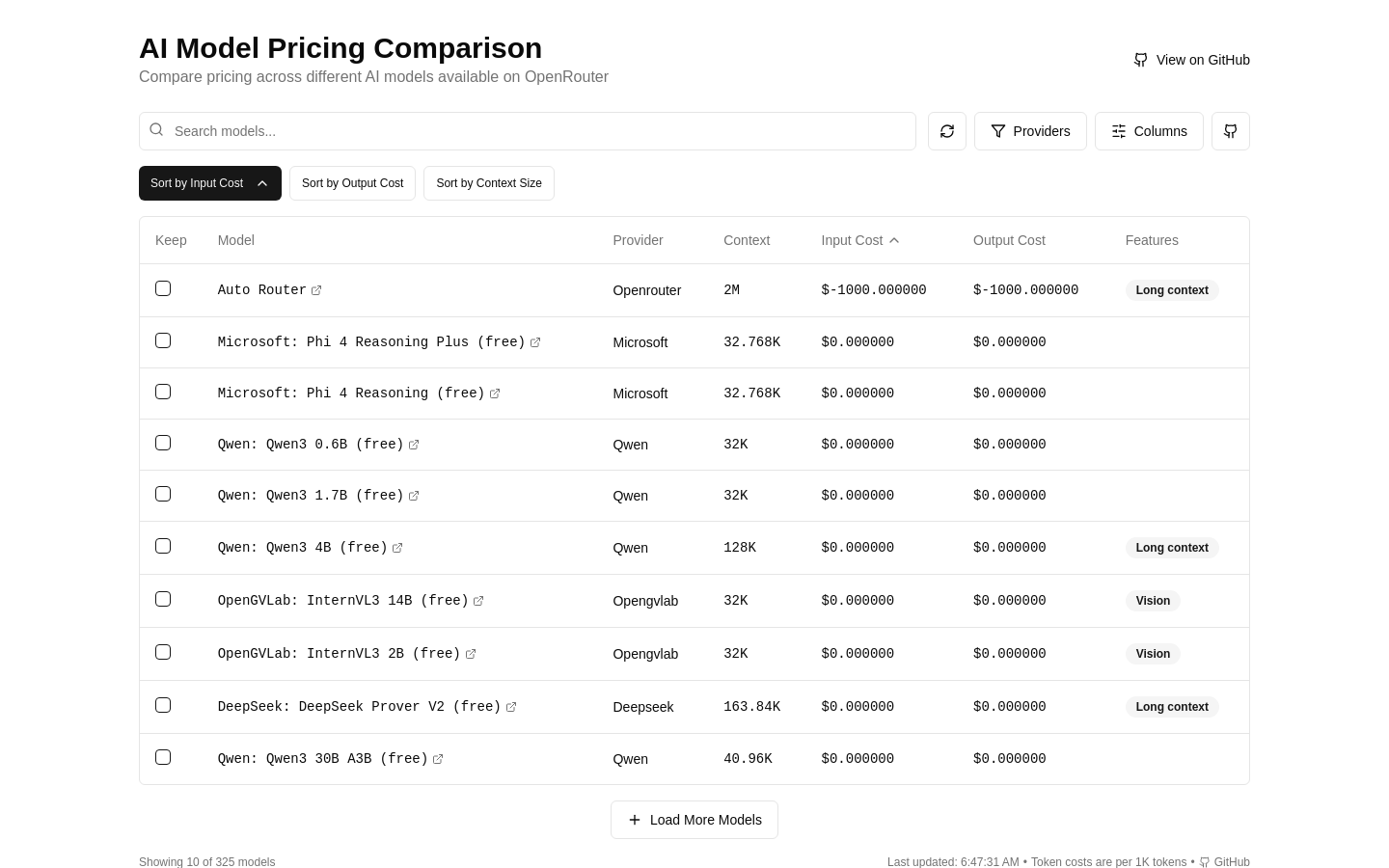This screenshot has height=868, width=1389.
Task: Click Long context badge for DeepSeek Prover V2
Action: (x=1172, y=707)
